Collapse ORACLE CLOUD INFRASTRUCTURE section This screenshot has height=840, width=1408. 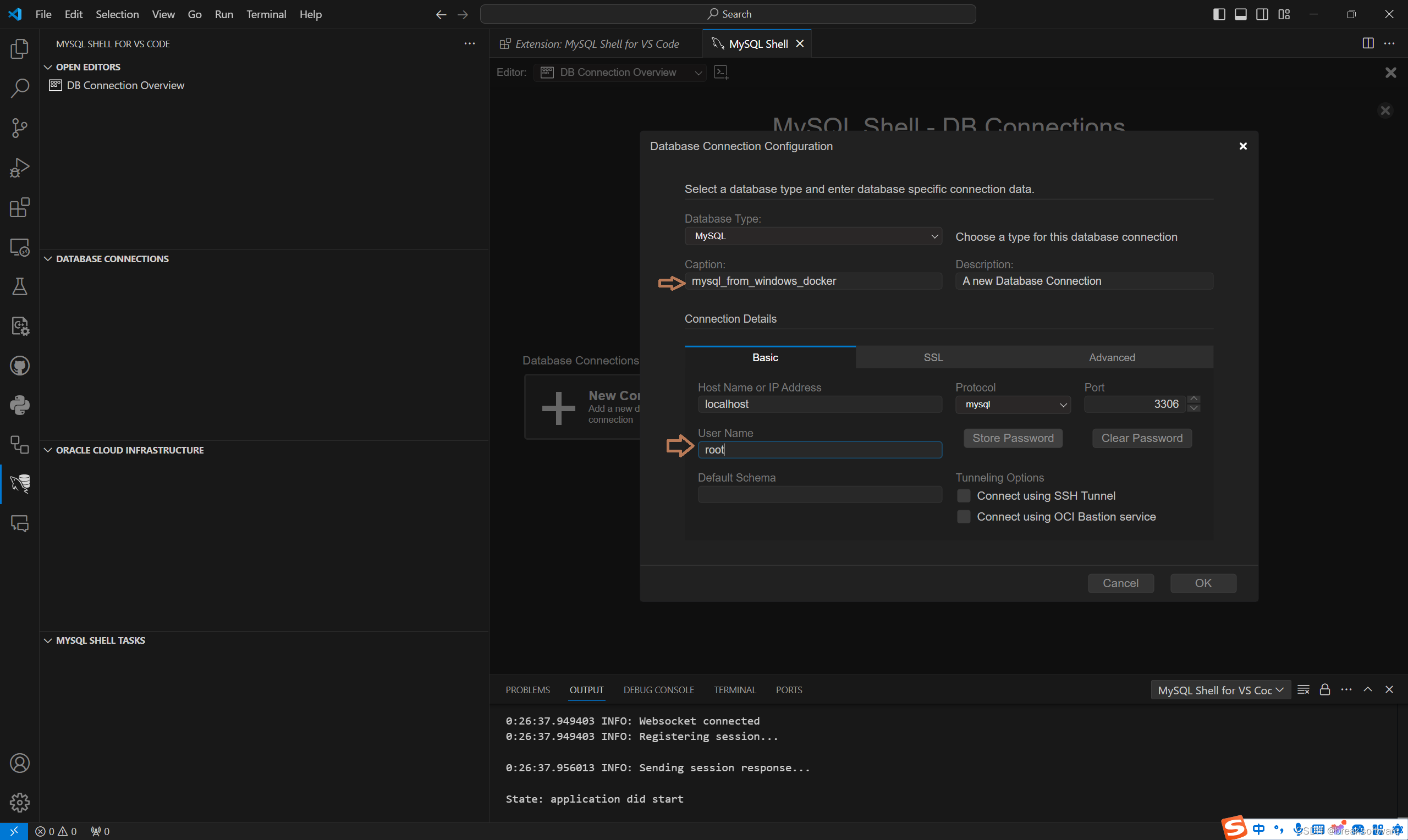pyautogui.click(x=48, y=450)
